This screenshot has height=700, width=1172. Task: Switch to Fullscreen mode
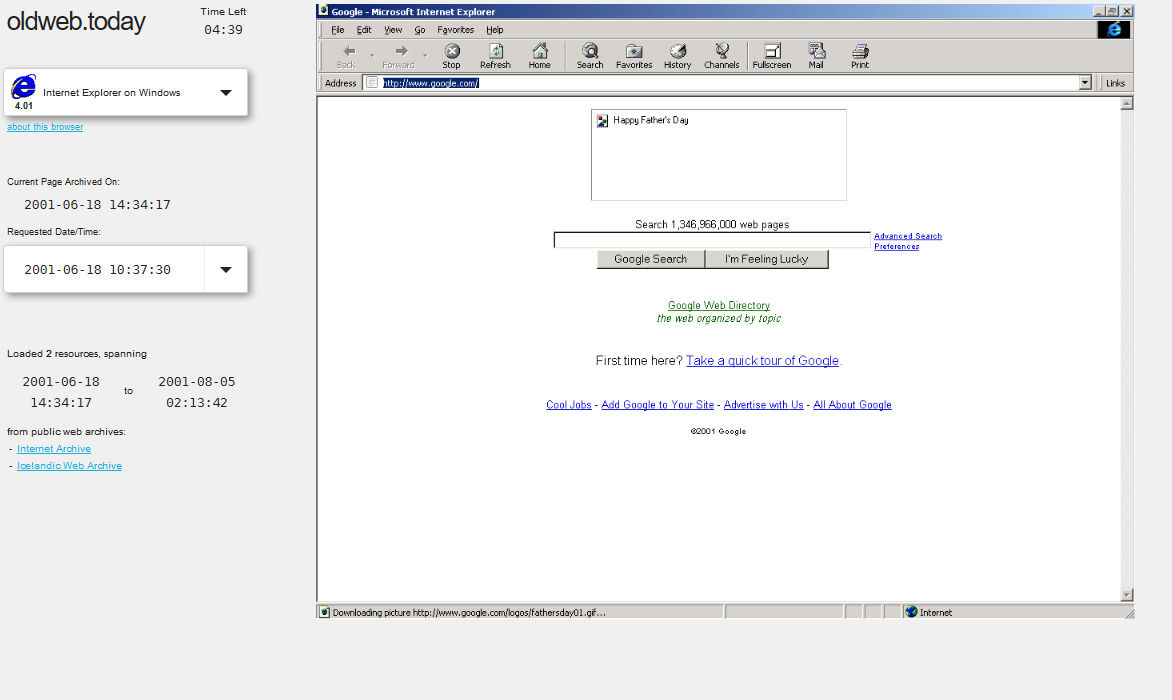coord(771,56)
